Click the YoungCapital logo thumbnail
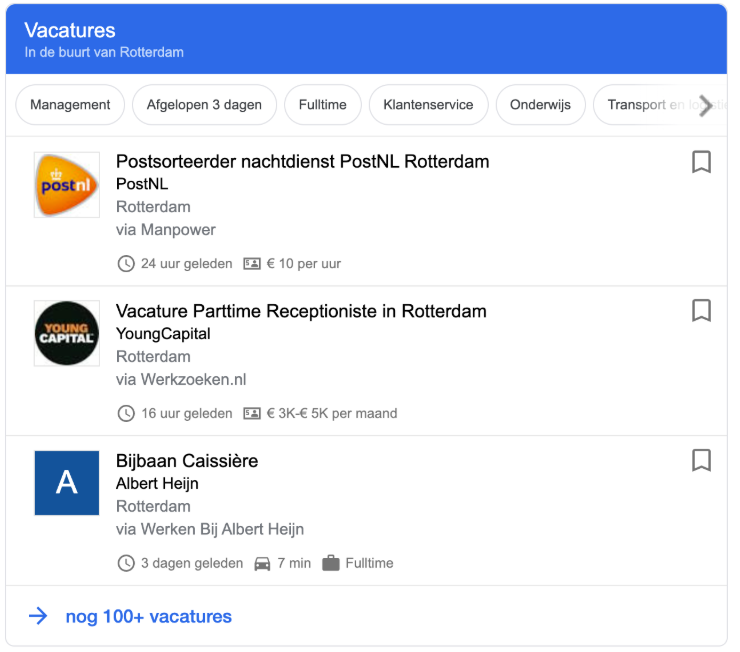The image size is (740, 652). [67, 334]
